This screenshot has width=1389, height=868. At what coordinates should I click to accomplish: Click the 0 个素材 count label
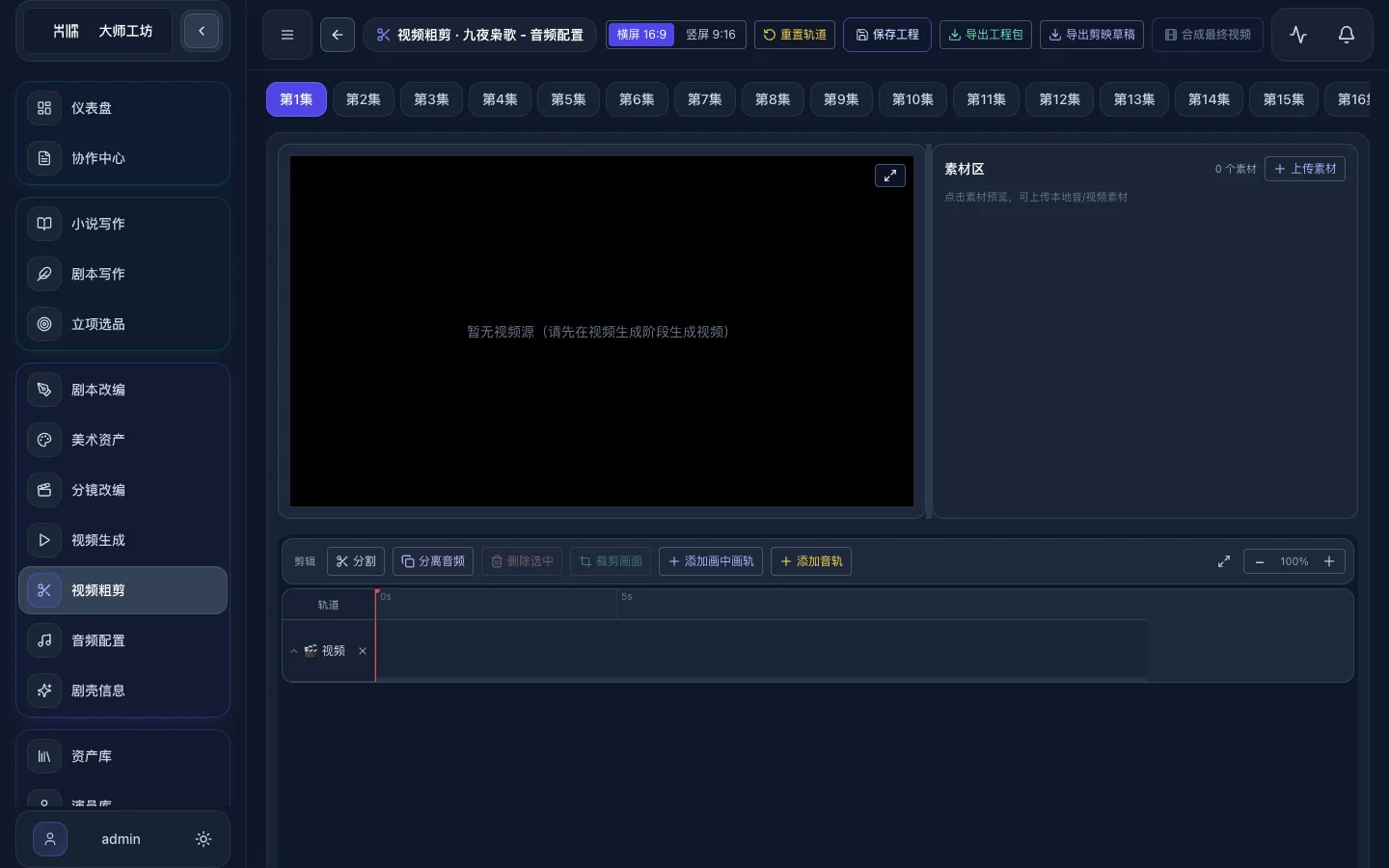tap(1236, 169)
